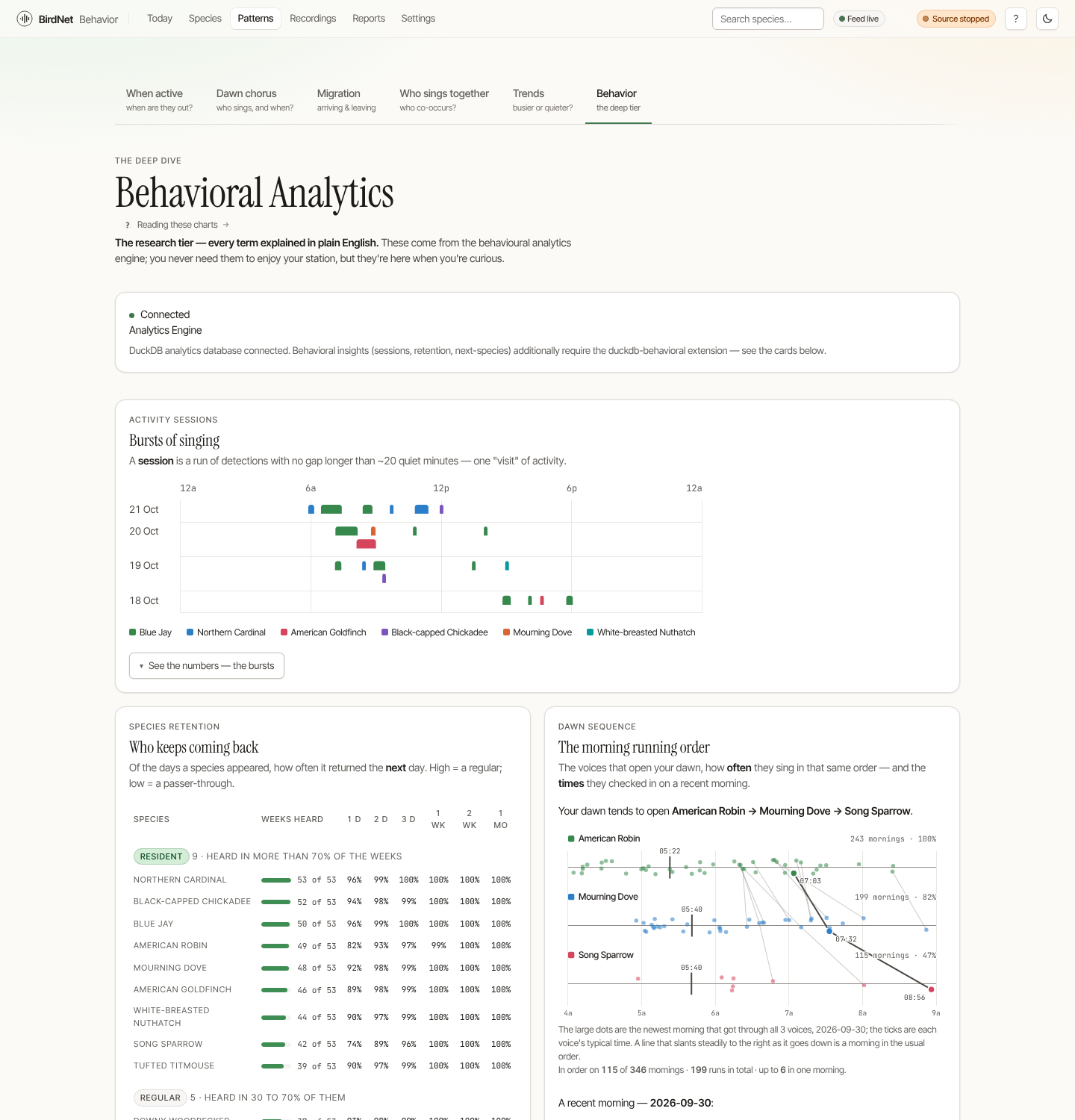Image resolution: width=1075 pixels, height=1120 pixels.
Task: Click the red American Goldfinch session bar on 20 Oct
Action: point(367,544)
